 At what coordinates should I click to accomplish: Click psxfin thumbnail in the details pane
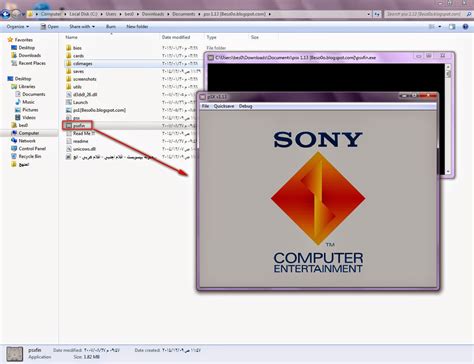pyautogui.click(x=15, y=354)
